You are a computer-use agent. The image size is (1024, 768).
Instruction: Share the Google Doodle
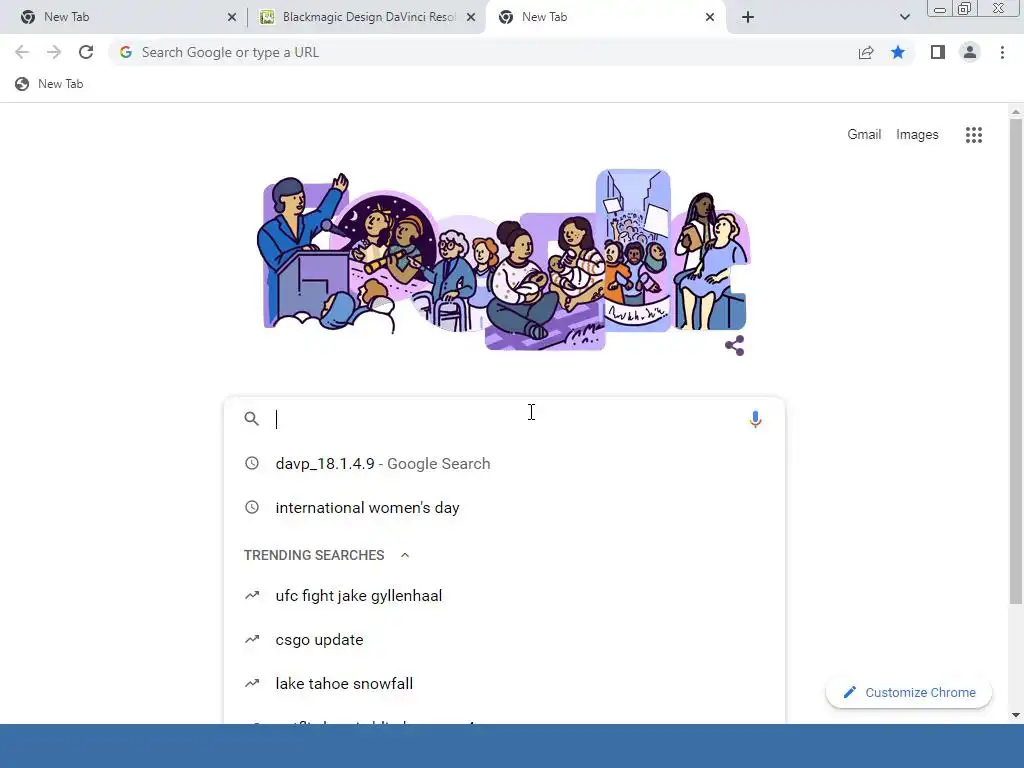point(735,345)
